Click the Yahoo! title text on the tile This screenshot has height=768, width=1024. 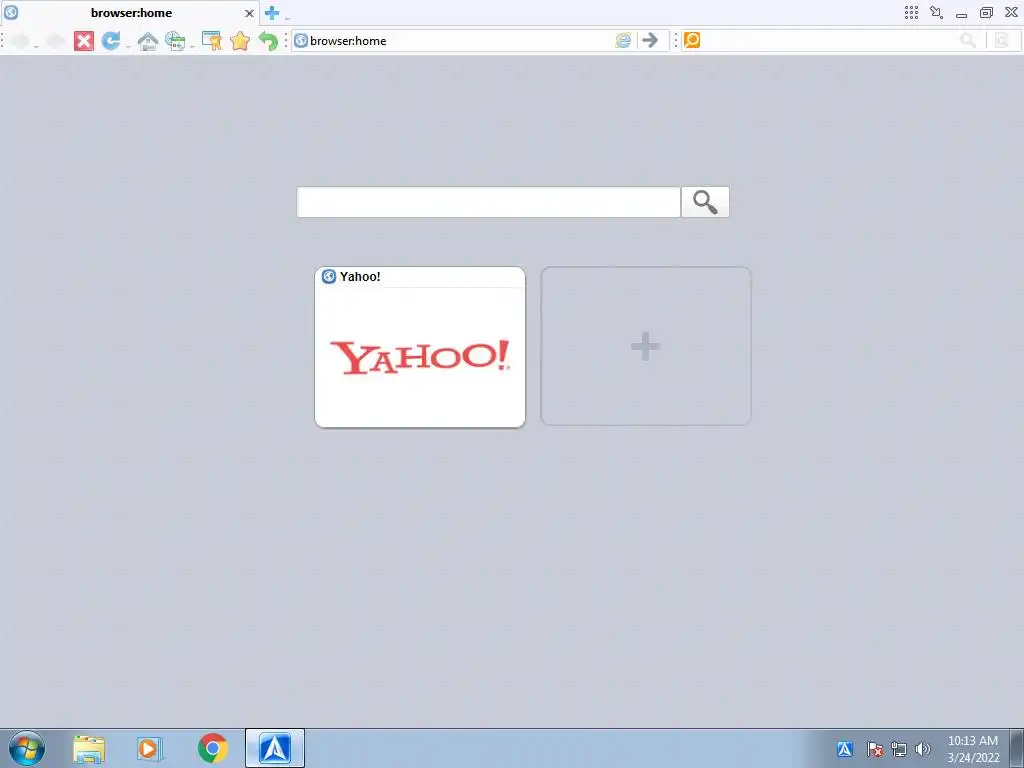[360, 276]
